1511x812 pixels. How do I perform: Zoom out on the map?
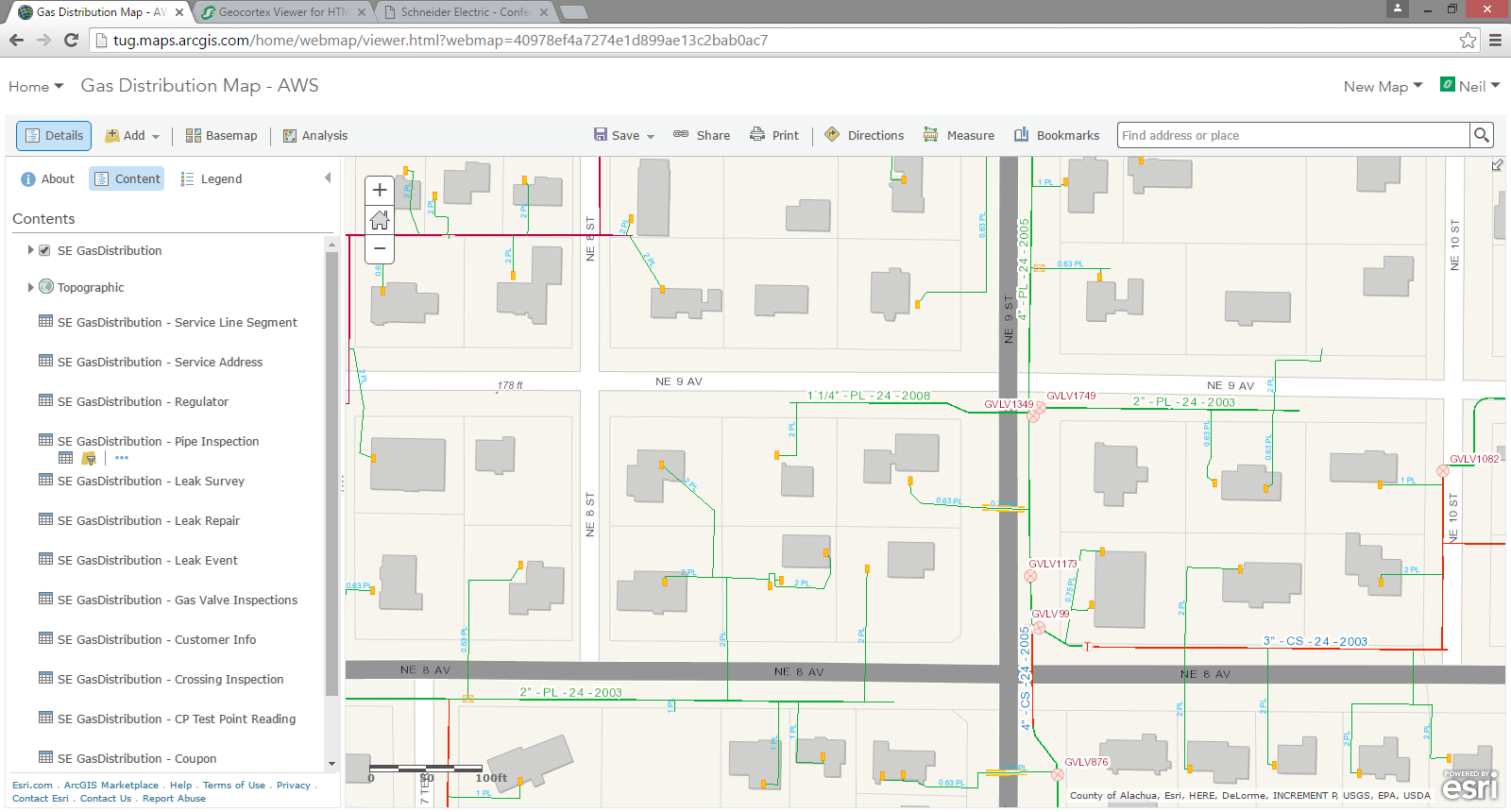click(x=380, y=248)
